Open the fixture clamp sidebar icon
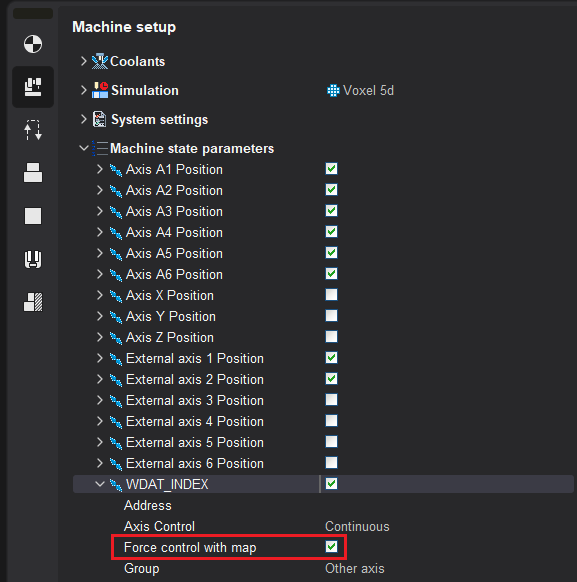The height and width of the screenshot is (582, 577). coord(33,259)
